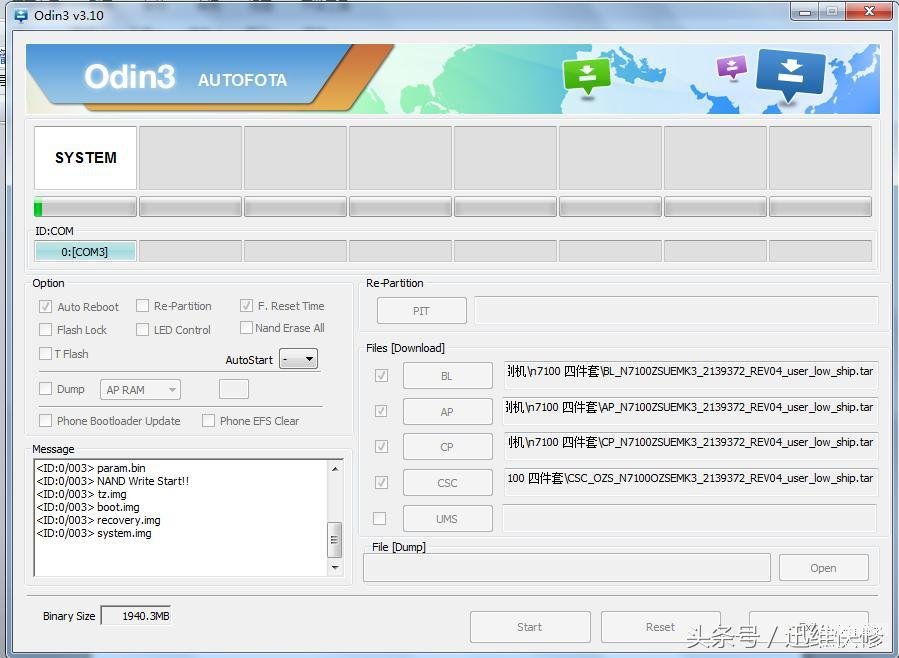The height and width of the screenshot is (658, 899).
Task: Click the Start button
Action: point(530,627)
